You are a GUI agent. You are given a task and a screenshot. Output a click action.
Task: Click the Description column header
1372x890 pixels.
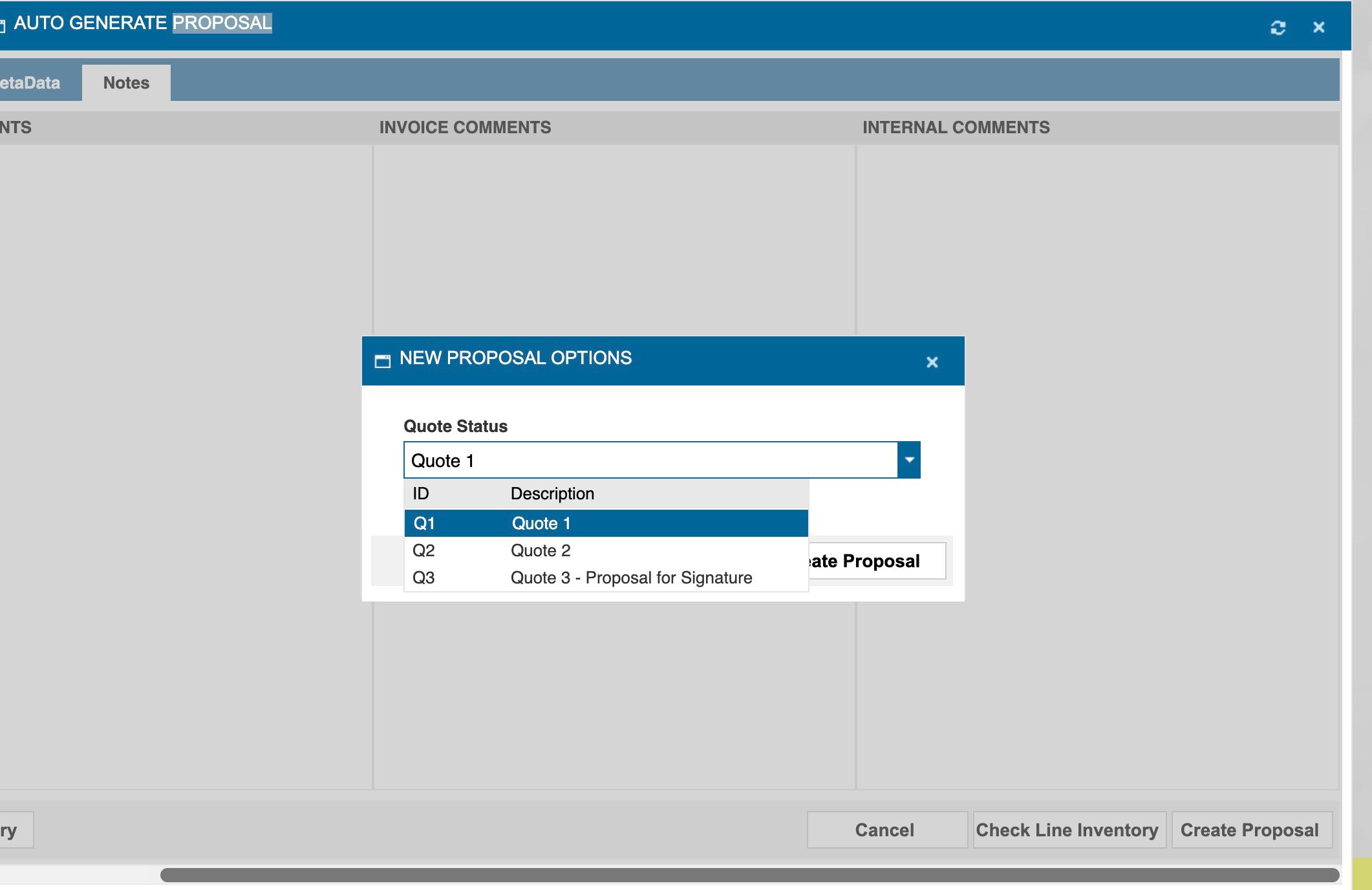pos(552,494)
